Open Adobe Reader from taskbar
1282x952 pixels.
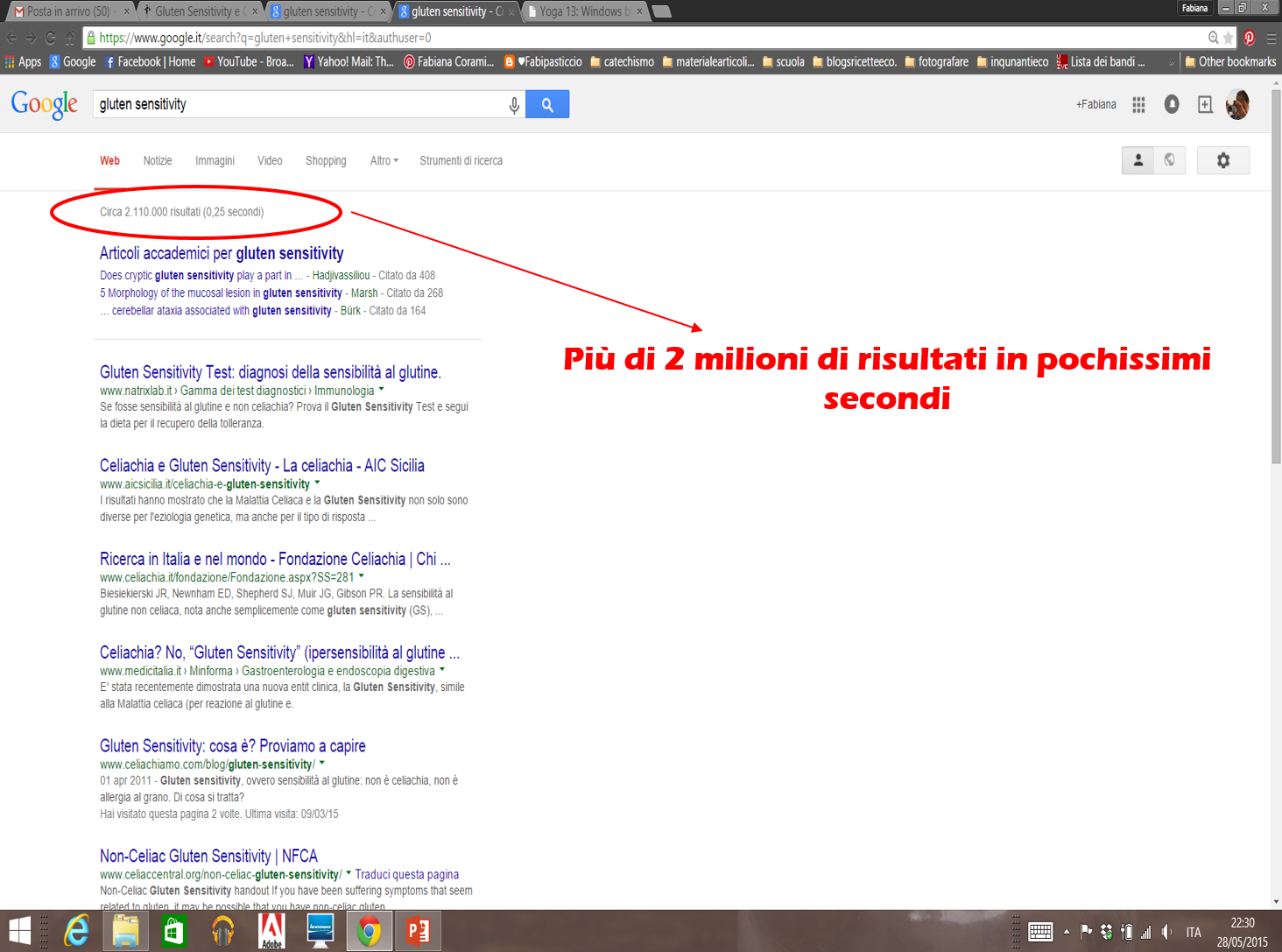(x=272, y=931)
